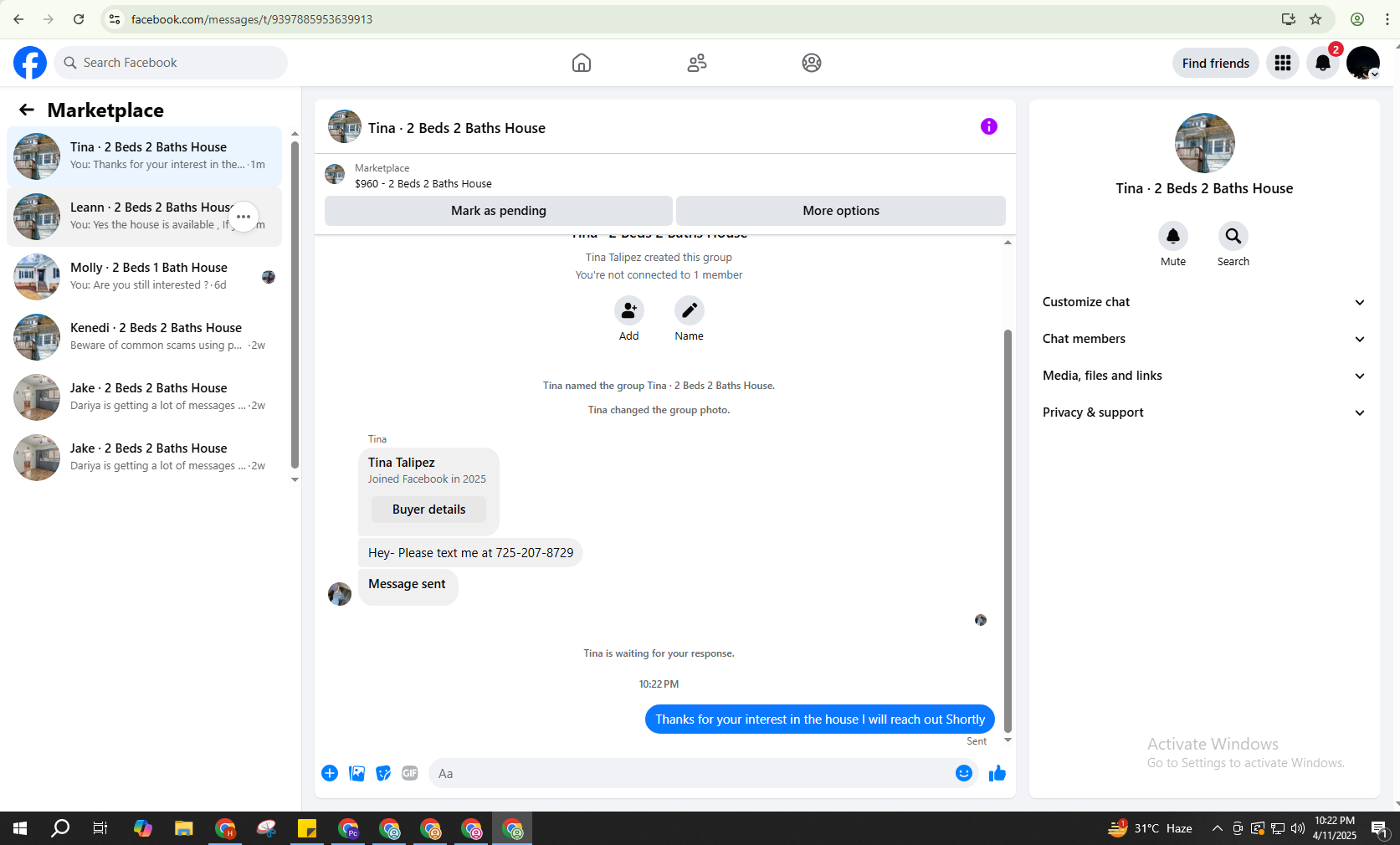
Task: Open the notifications bell
Action: [1323, 63]
